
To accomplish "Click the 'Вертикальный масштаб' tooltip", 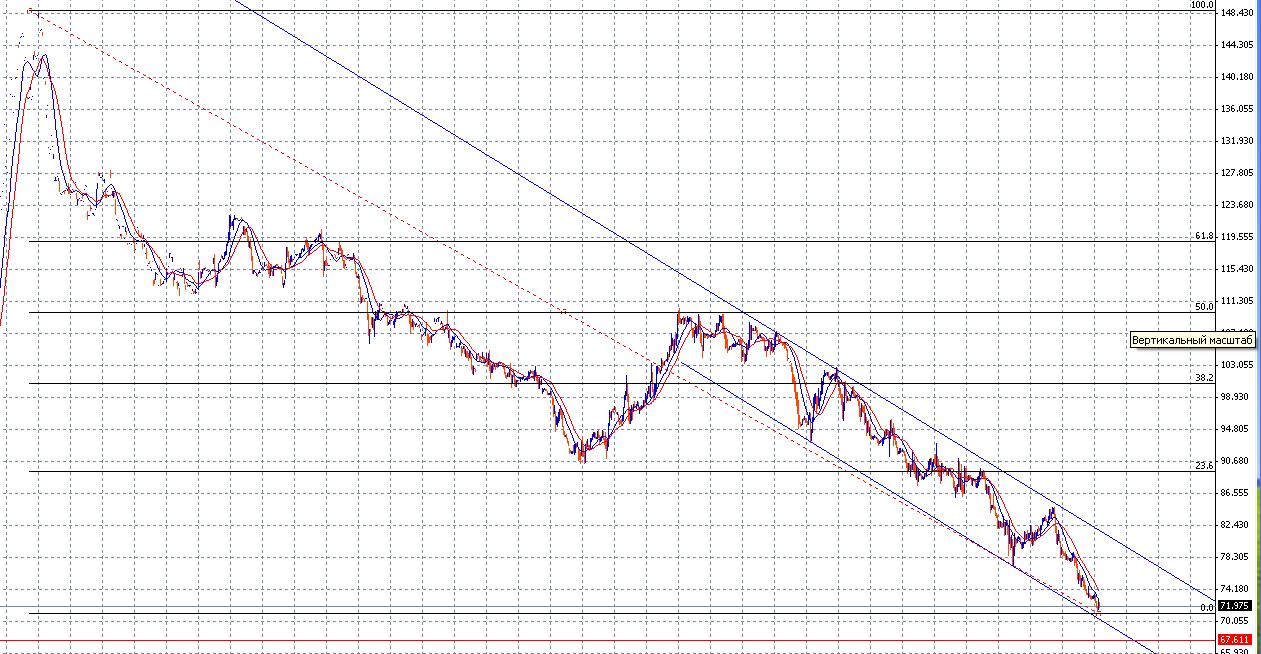I will [1192, 340].
